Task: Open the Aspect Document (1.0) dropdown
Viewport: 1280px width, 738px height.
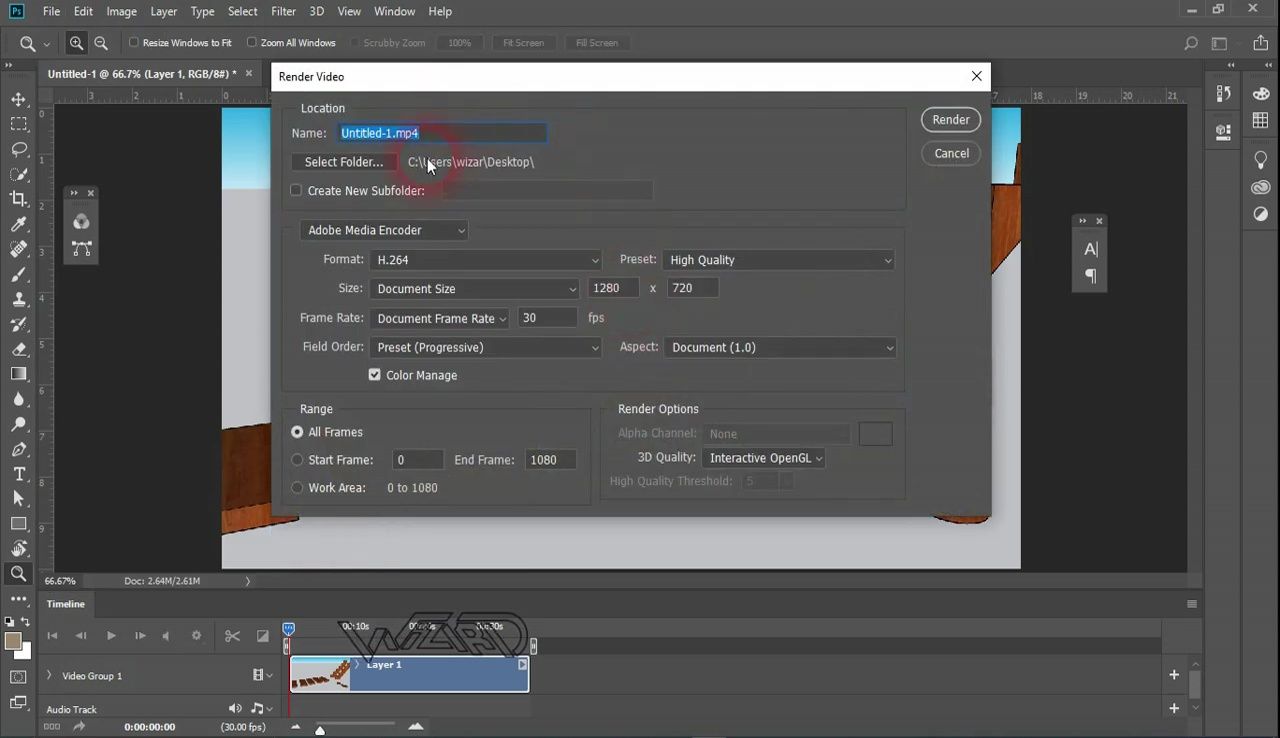Action: pos(780,347)
